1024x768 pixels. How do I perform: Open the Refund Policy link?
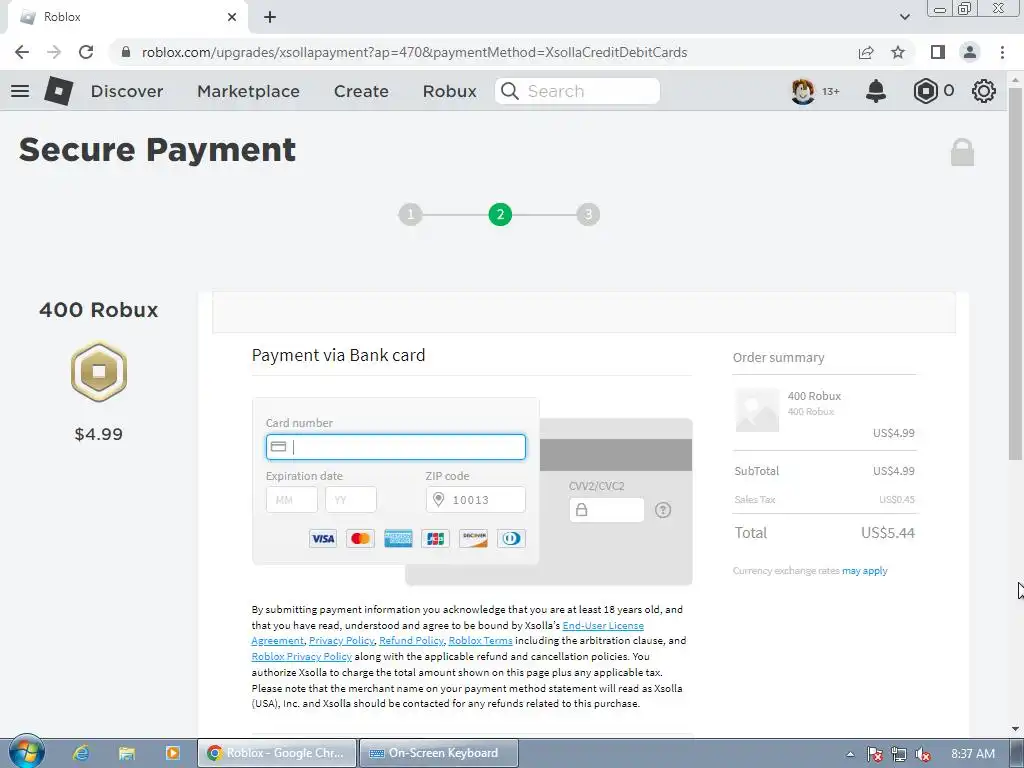(411, 641)
